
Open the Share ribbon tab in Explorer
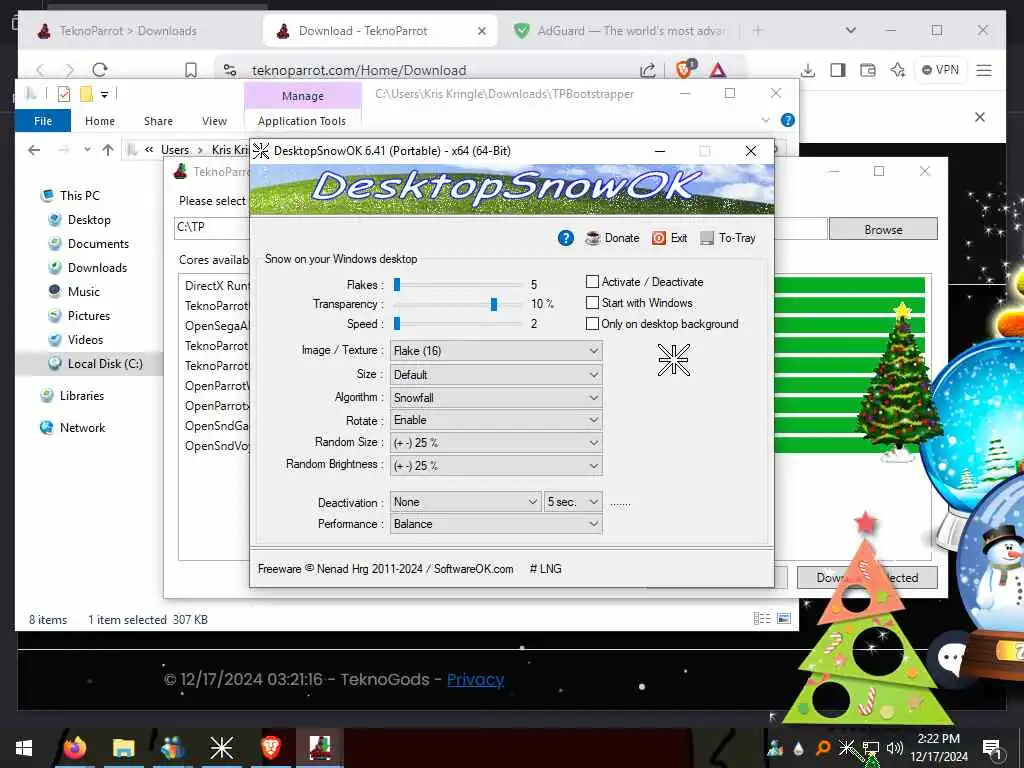coord(158,121)
